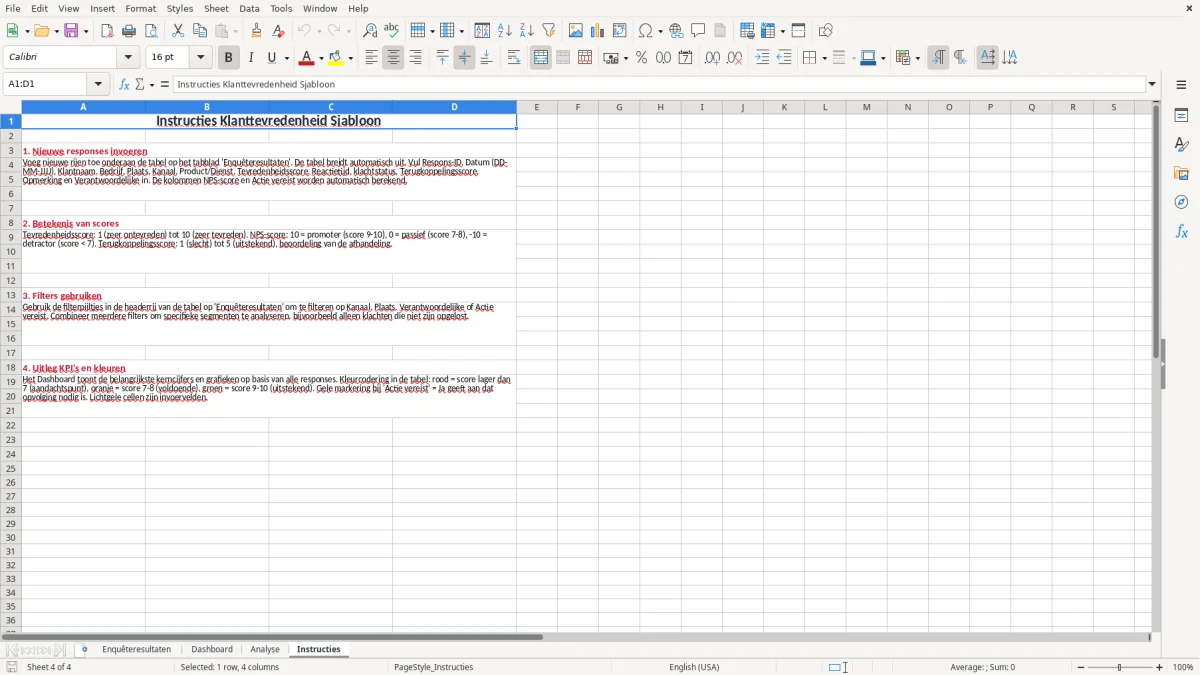Open the Tools menu

[x=281, y=8]
